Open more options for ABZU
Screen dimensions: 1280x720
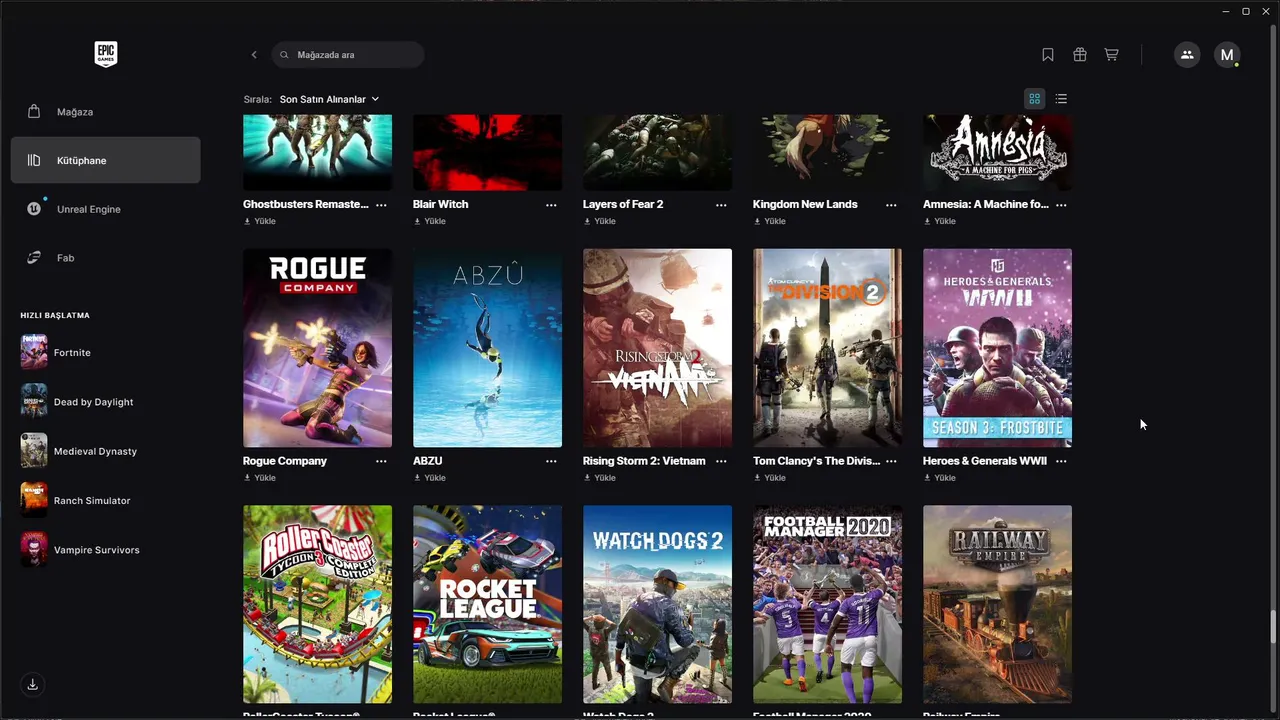[x=551, y=461]
